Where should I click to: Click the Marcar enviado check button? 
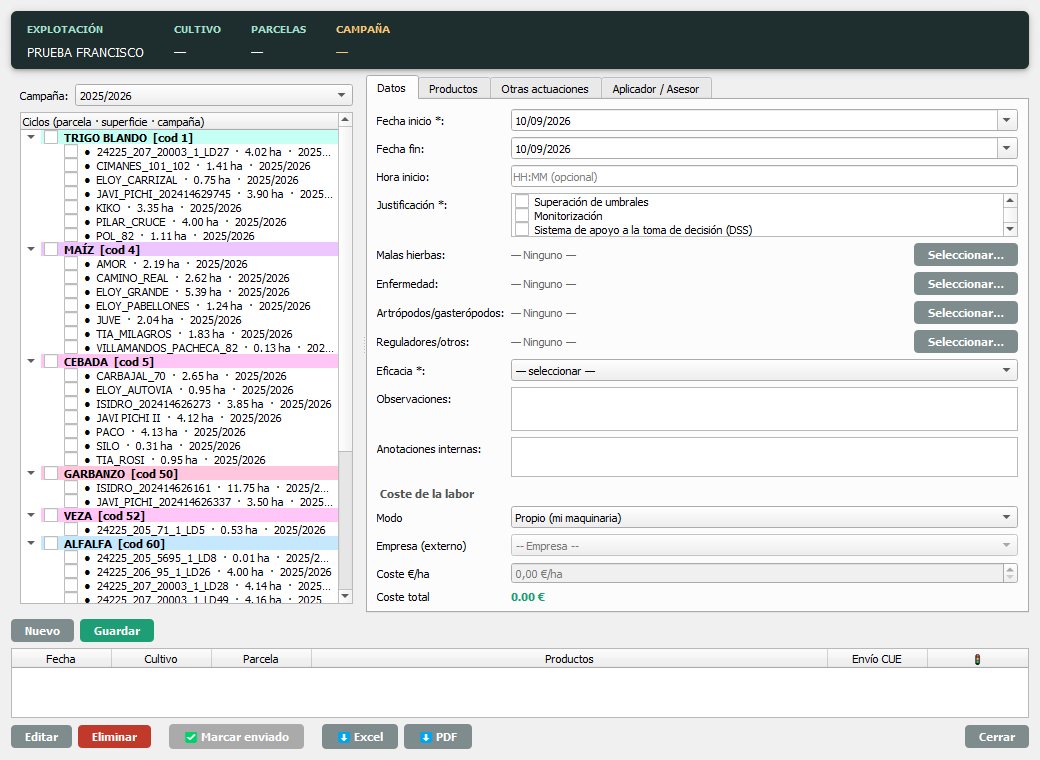coord(236,737)
